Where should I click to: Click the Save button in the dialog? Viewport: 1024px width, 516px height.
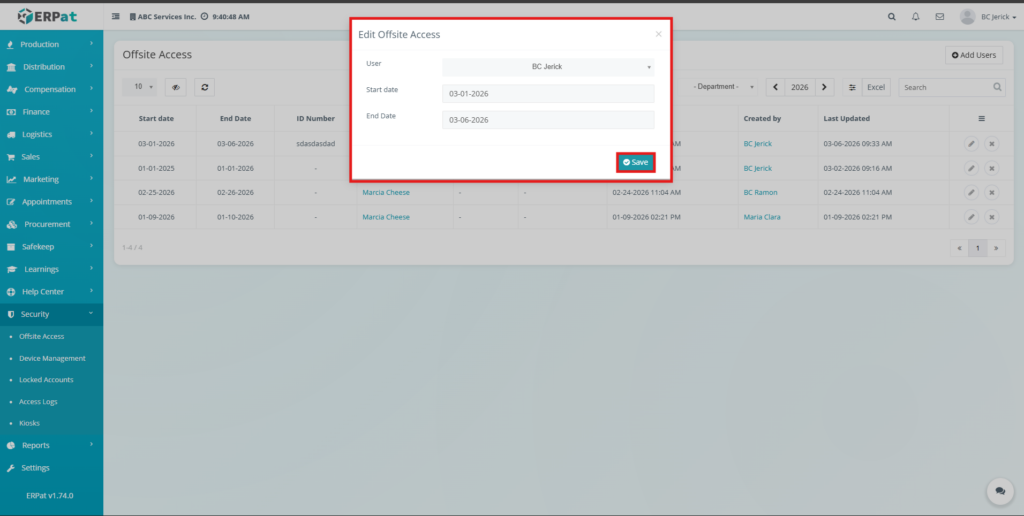[635, 162]
